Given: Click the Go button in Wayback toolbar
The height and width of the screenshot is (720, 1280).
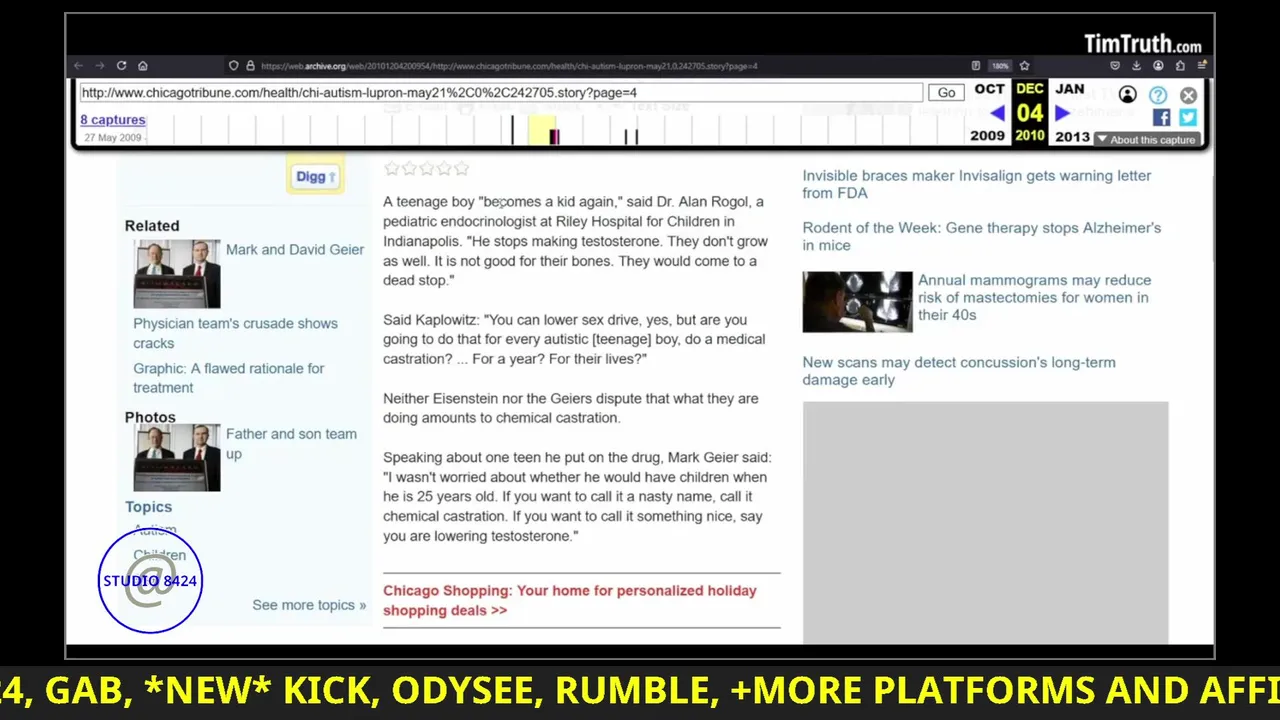Looking at the screenshot, I should 946,92.
